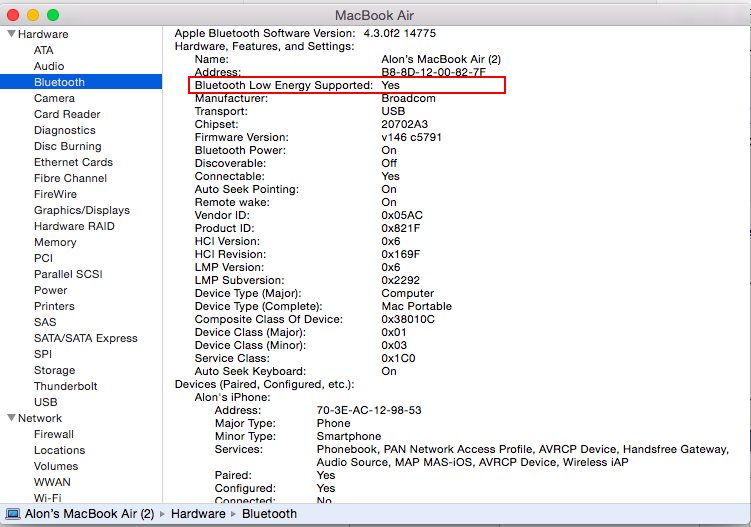Click the Bluetooth Low Energy Supported row
This screenshot has height=527, width=751.
(x=347, y=85)
